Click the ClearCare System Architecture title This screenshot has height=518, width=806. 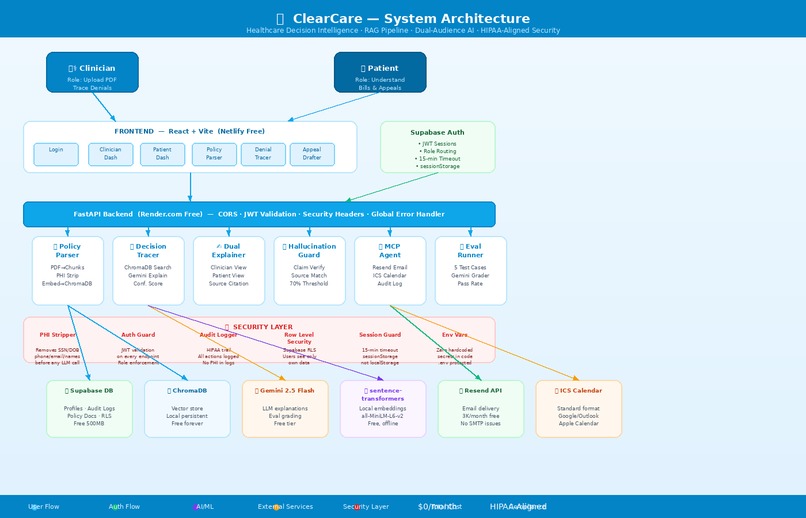pos(403,18)
